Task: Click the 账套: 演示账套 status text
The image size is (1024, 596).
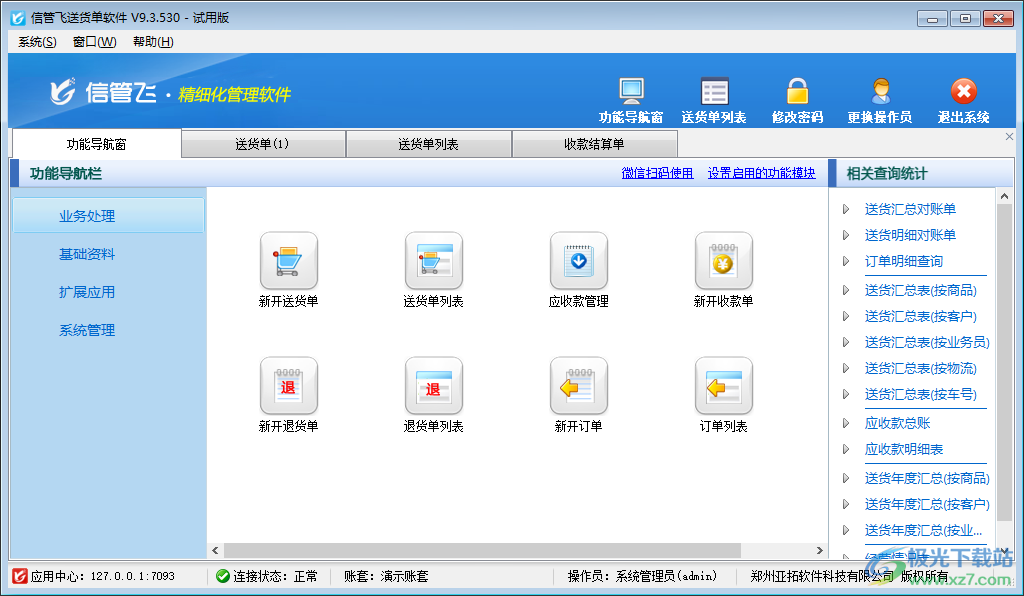Action: click(386, 576)
